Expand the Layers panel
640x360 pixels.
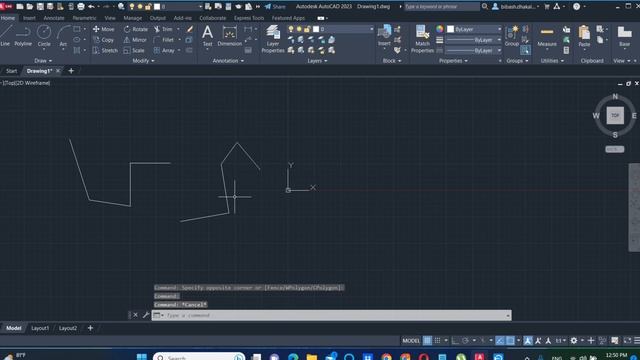point(317,61)
